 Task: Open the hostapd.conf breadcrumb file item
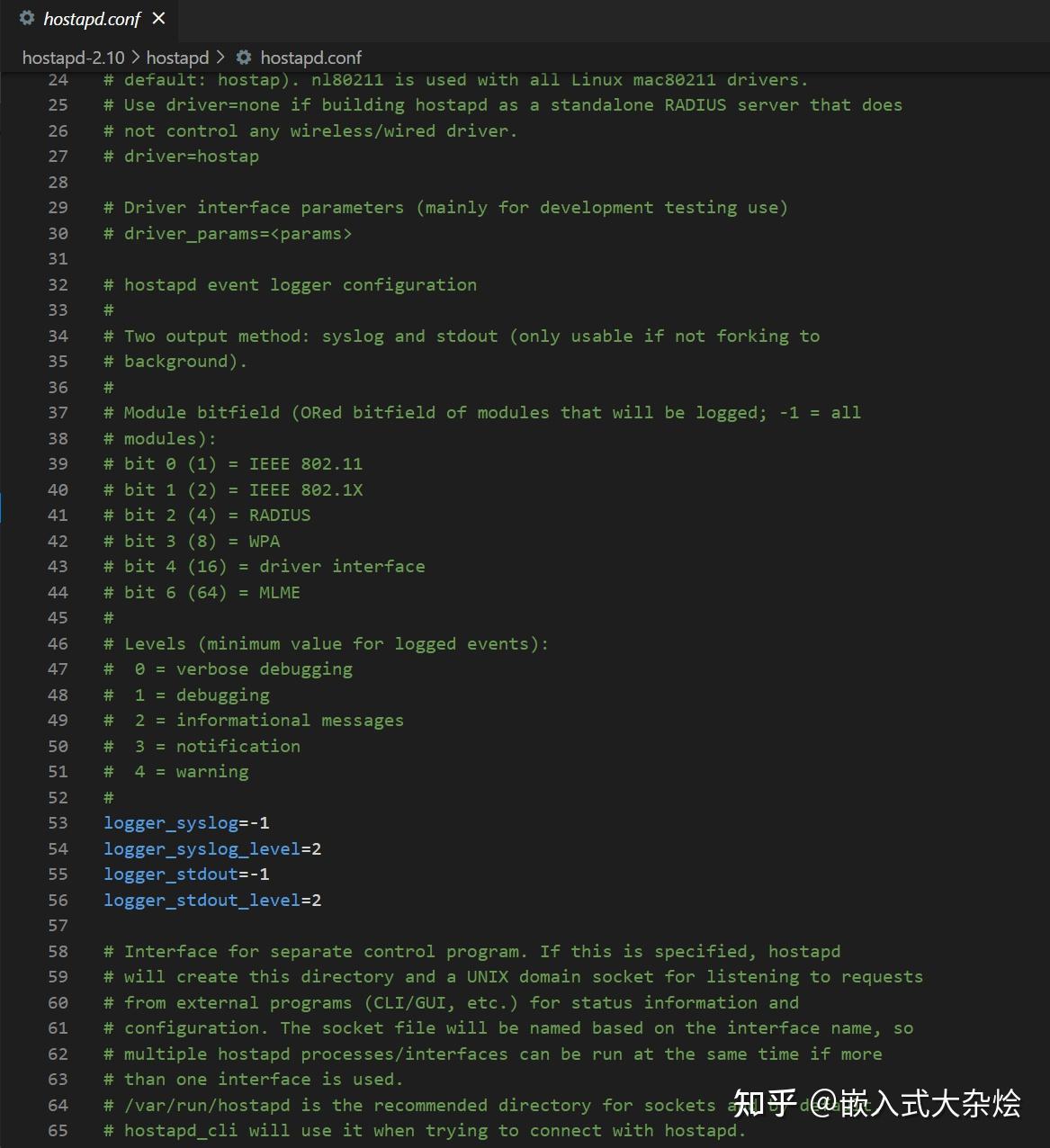(x=310, y=58)
